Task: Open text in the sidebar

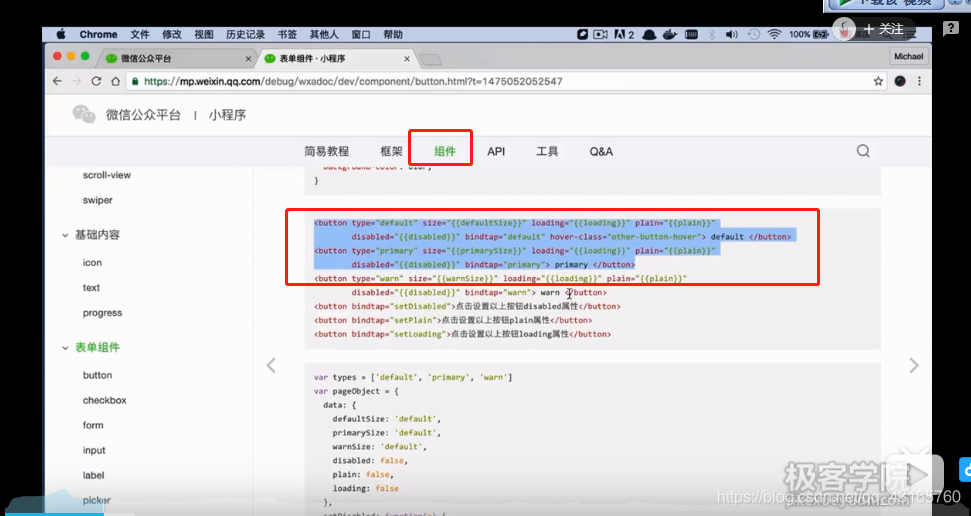Action: (x=91, y=287)
